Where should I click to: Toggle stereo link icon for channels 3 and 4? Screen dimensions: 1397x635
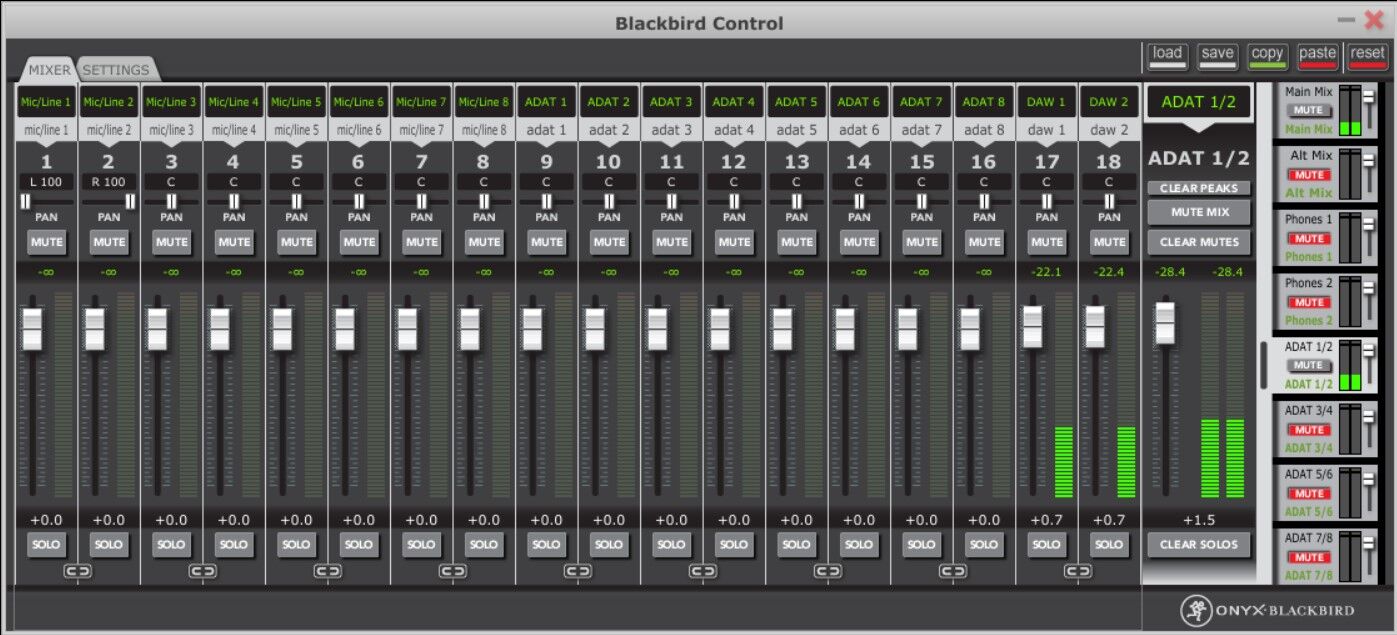(x=203, y=571)
